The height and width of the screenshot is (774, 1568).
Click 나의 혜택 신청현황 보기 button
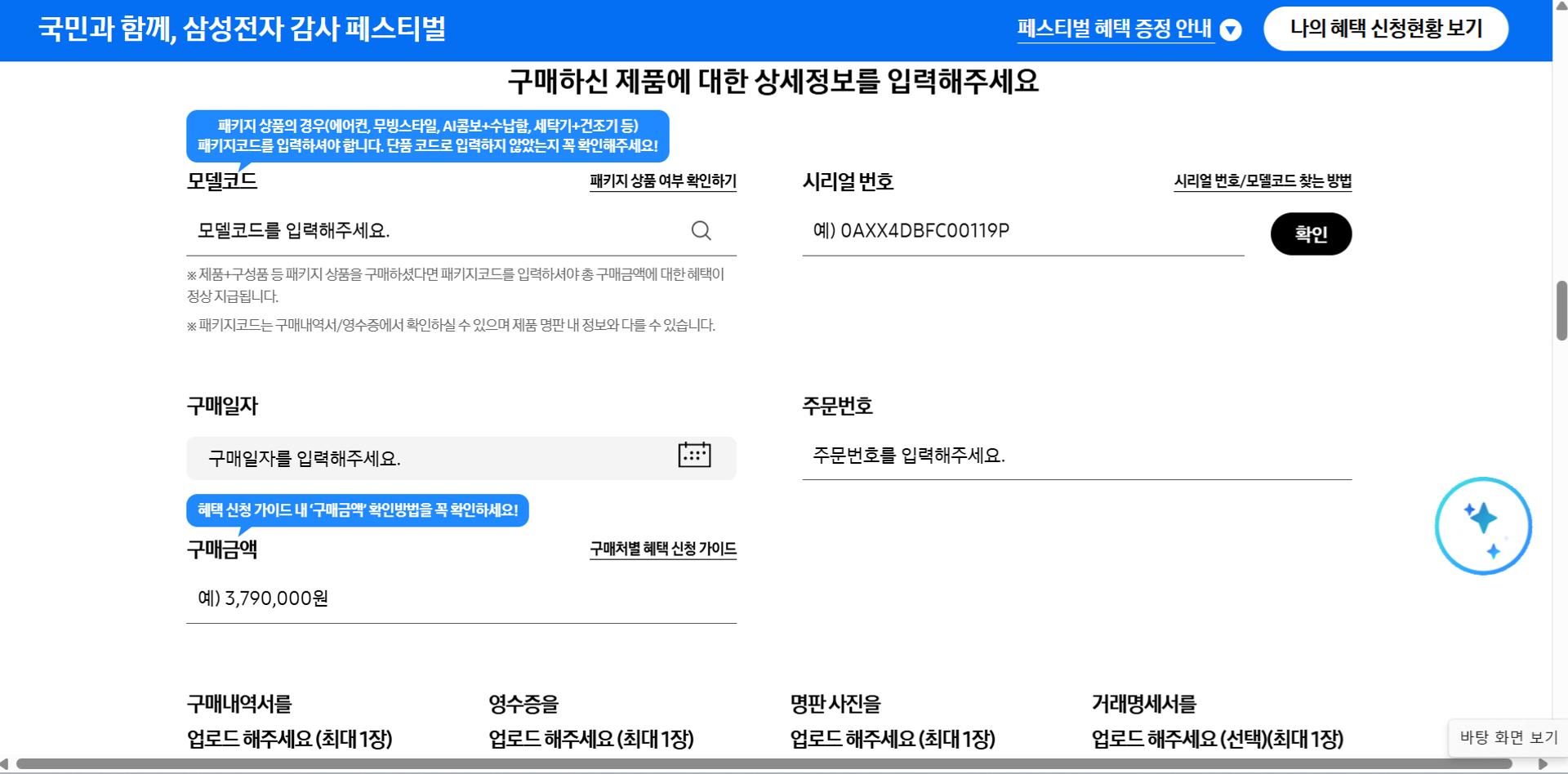point(1386,29)
